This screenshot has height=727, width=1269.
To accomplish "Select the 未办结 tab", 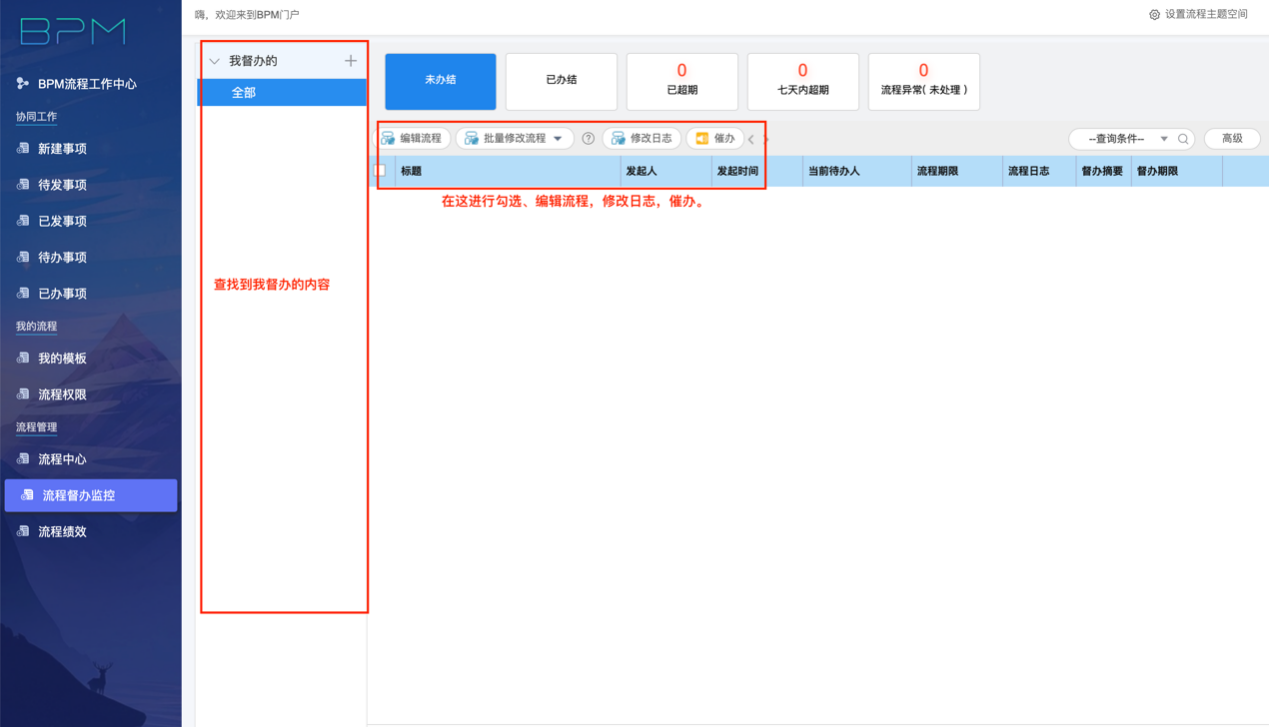I will pos(440,81).
